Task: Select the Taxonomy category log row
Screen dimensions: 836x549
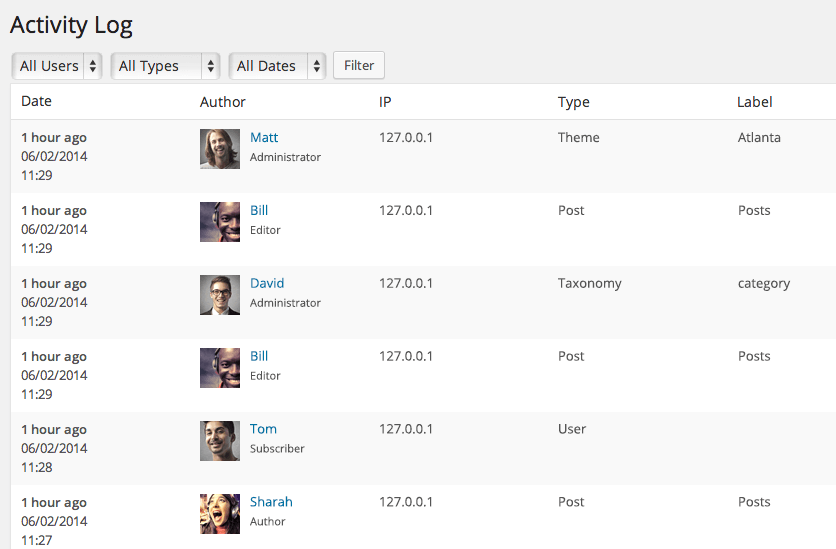Action: coord(423,302)
